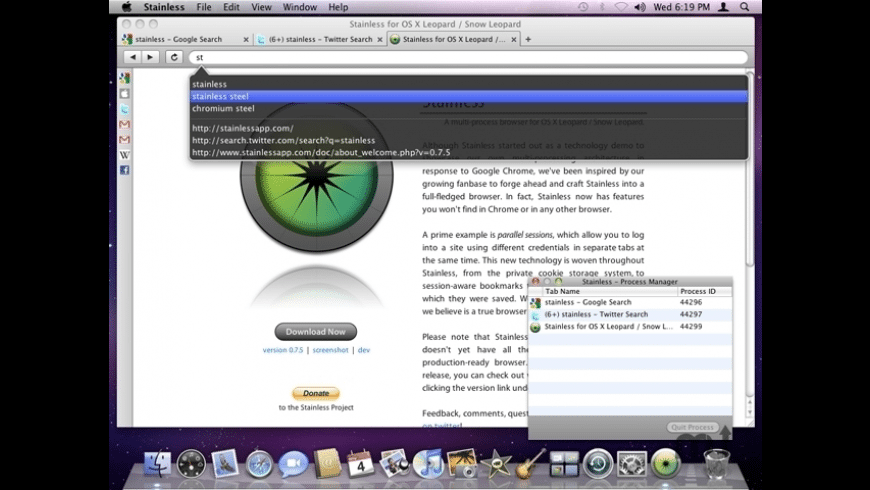
Task: Choose the "stainless" suggestion
Action: pos(469,84)
